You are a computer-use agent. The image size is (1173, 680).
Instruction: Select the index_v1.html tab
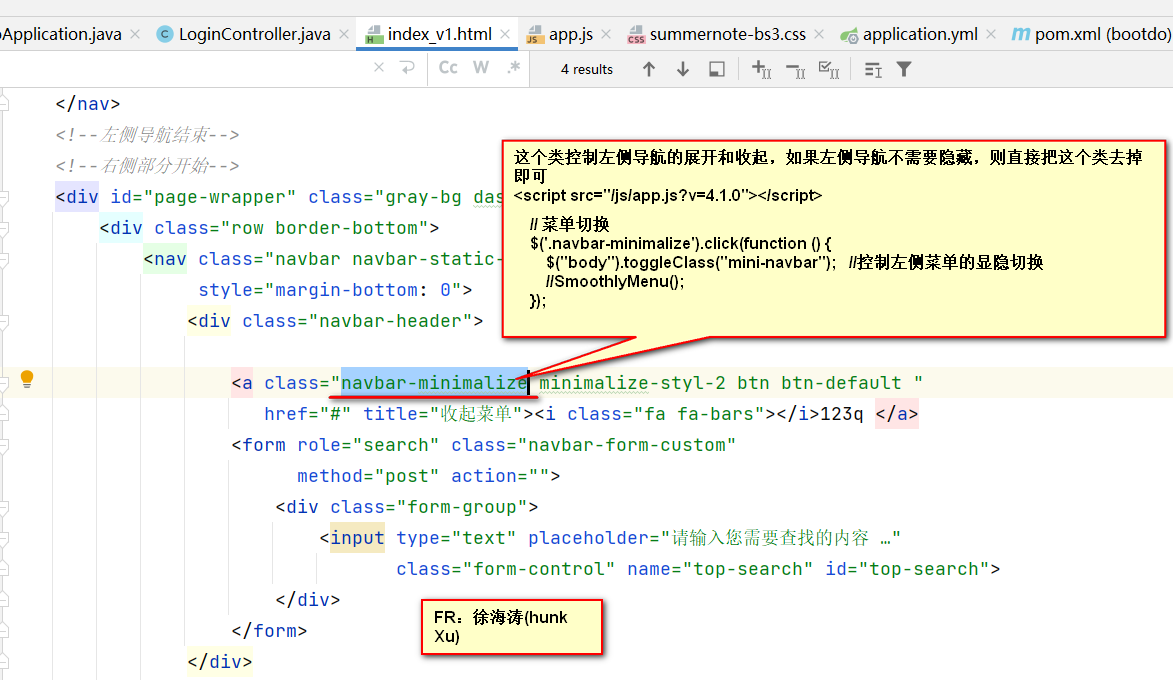(439, 34)
